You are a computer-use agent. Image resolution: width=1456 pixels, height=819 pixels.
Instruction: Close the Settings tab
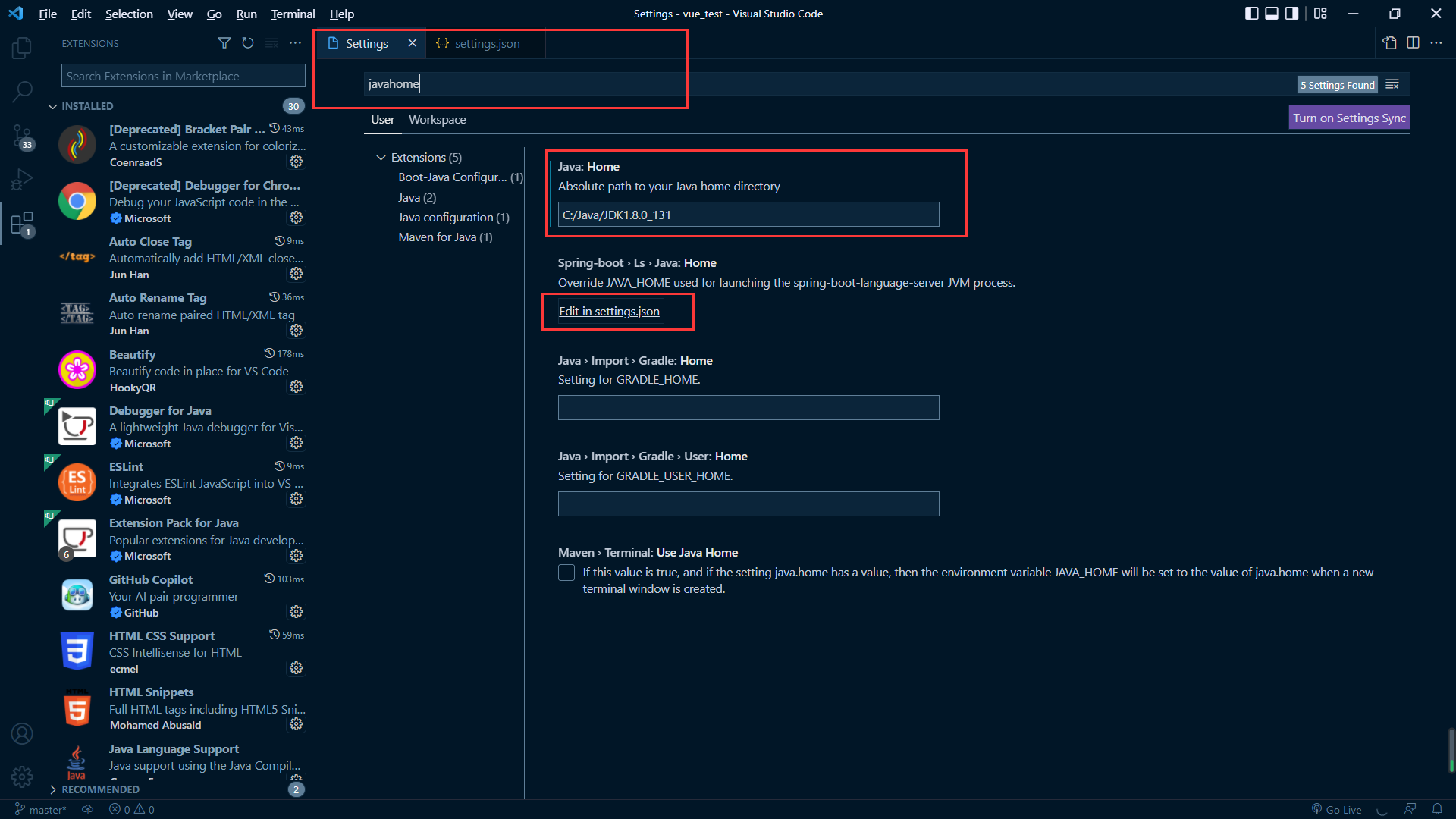412,43
